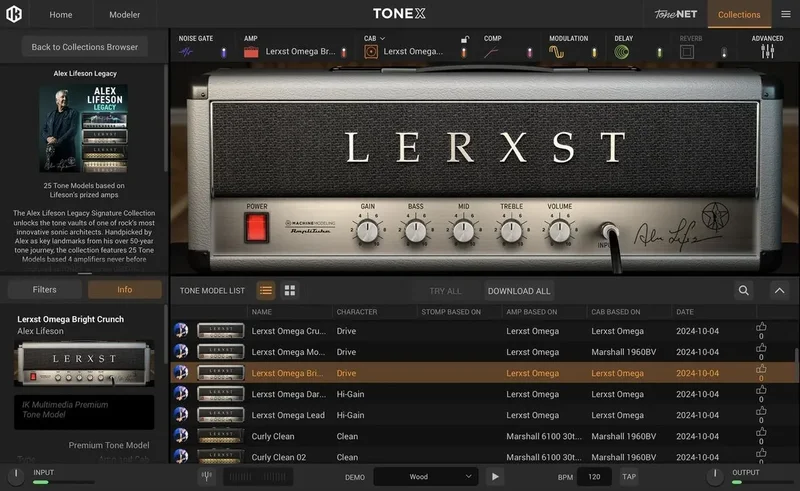This screenshot has width=800, height=491.
Task: Toggle the Amp power LED
Action: pos(344,52)
